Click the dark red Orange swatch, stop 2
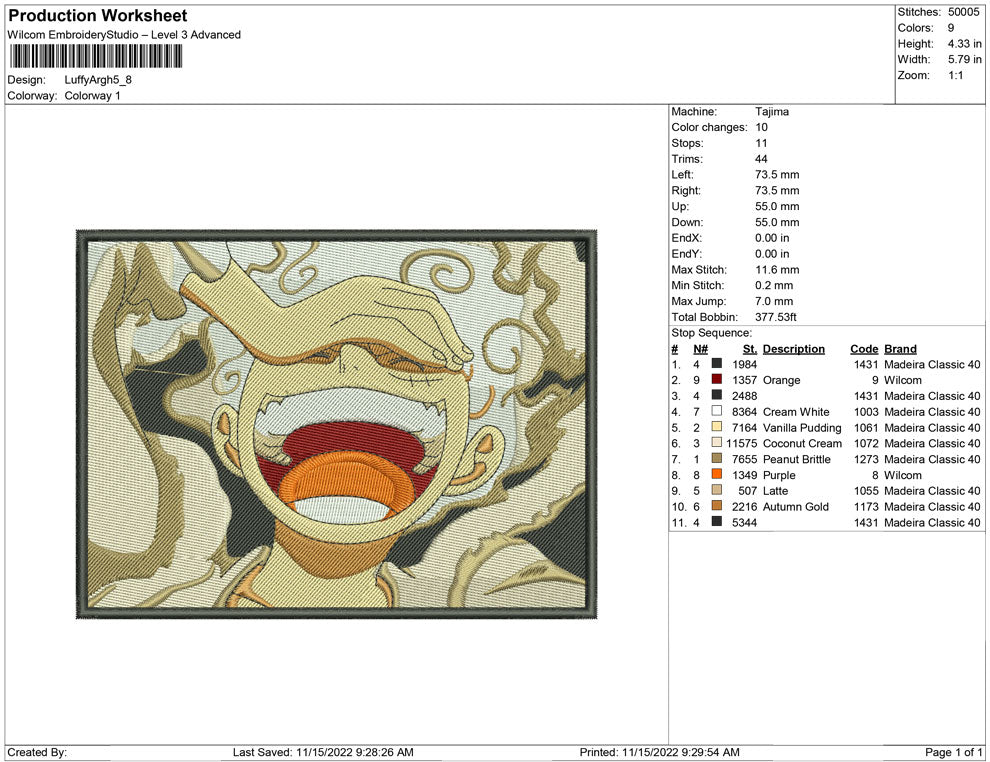This screenshot has height=762, width=990. click(717, 379)
